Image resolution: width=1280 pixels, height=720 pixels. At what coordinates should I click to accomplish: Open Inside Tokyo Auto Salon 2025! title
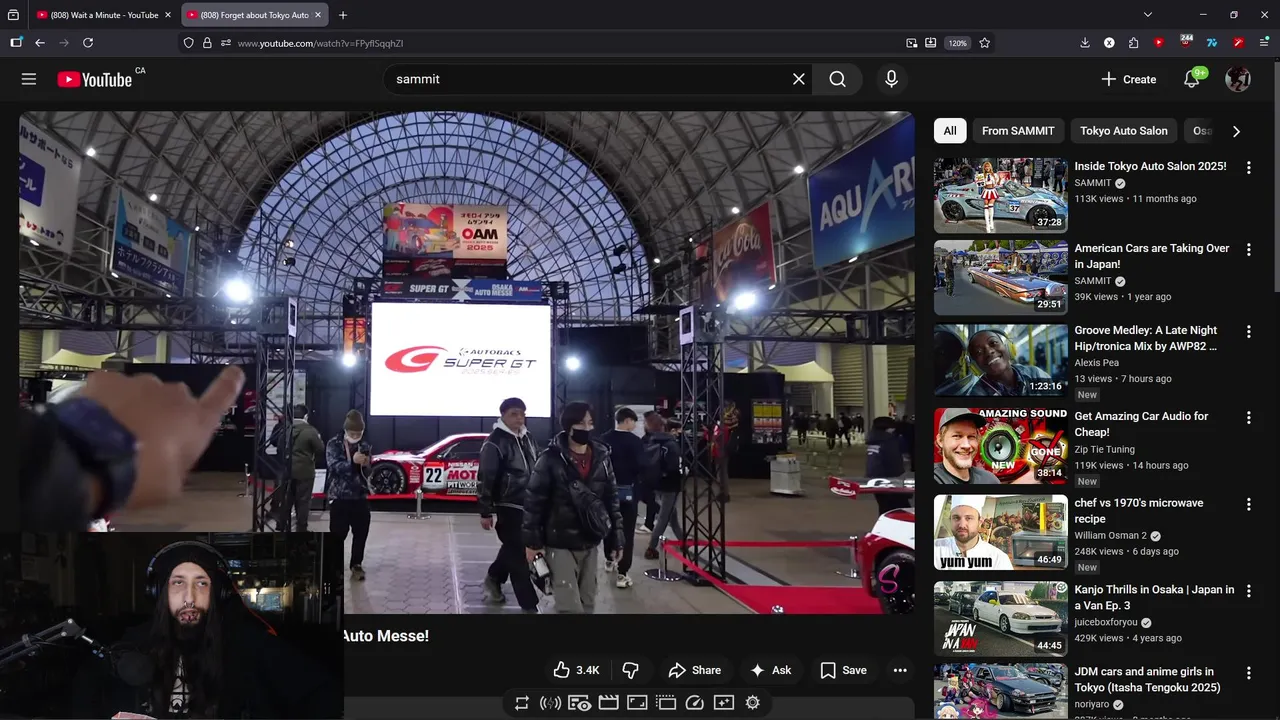(1150, 166)
